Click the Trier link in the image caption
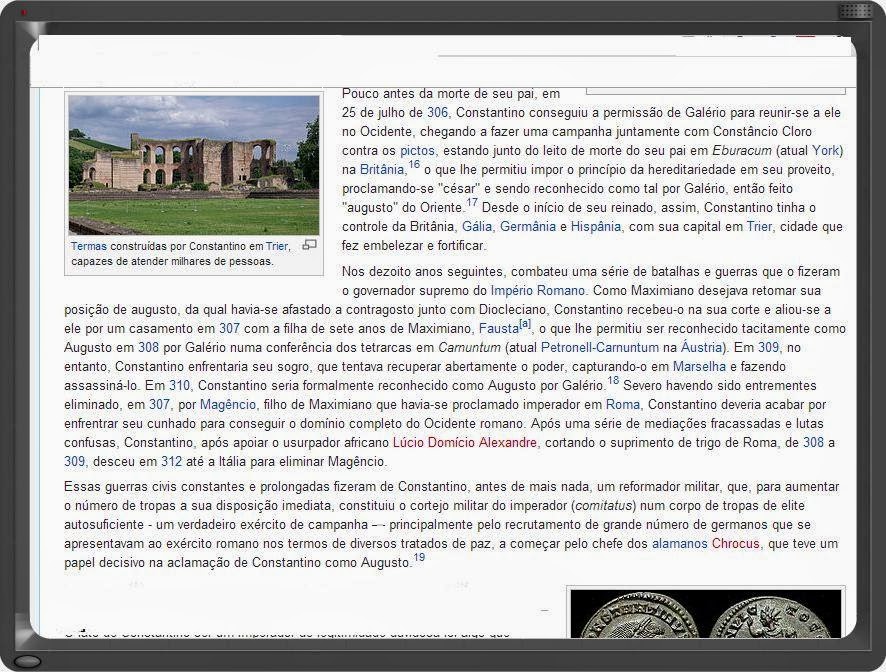 [x=277, y=246]
